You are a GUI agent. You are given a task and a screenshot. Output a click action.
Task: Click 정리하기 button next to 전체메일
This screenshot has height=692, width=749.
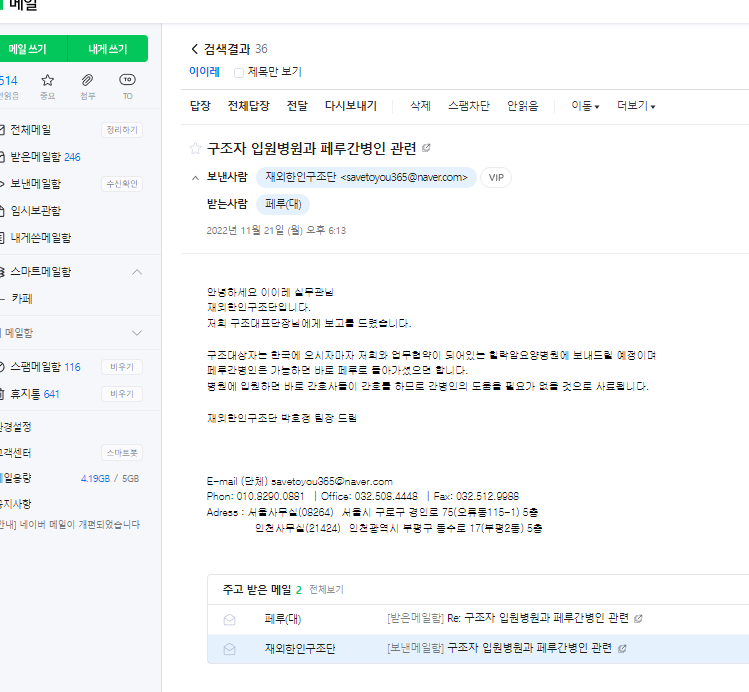click(x=122, y=130)
